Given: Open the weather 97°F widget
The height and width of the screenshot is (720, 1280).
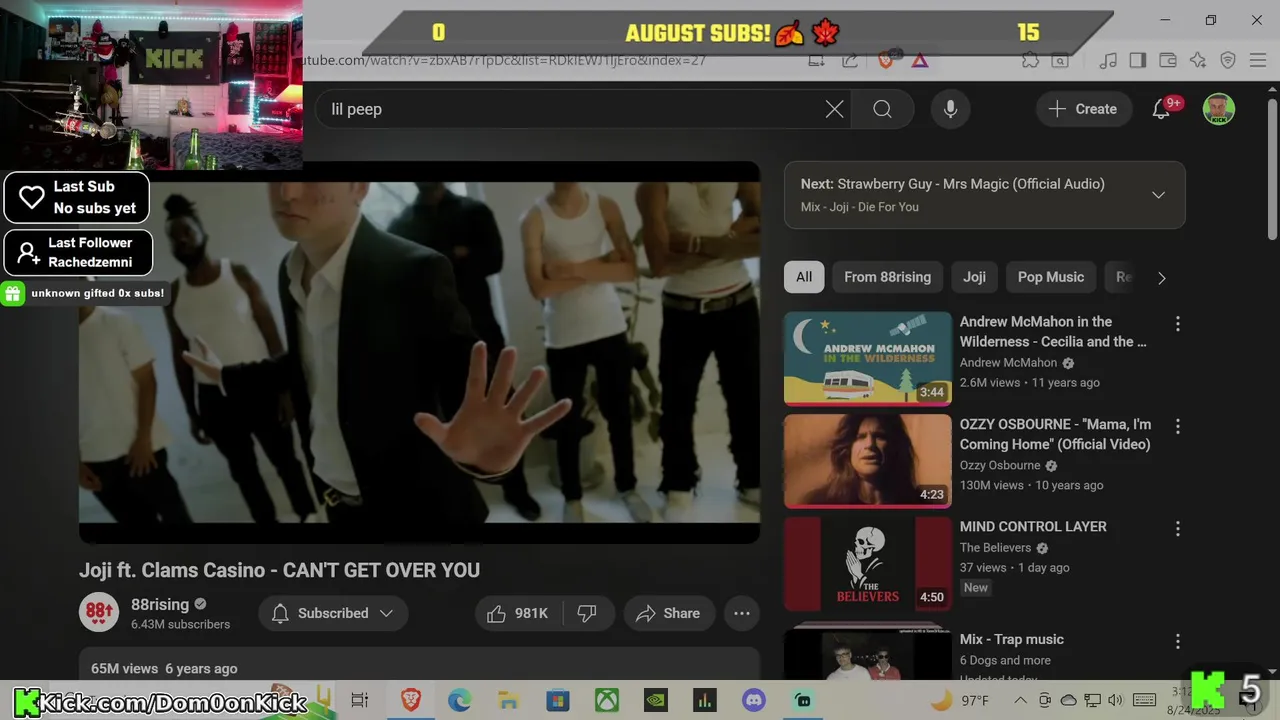Looking at the screenshot, I should tap(960, 700).
